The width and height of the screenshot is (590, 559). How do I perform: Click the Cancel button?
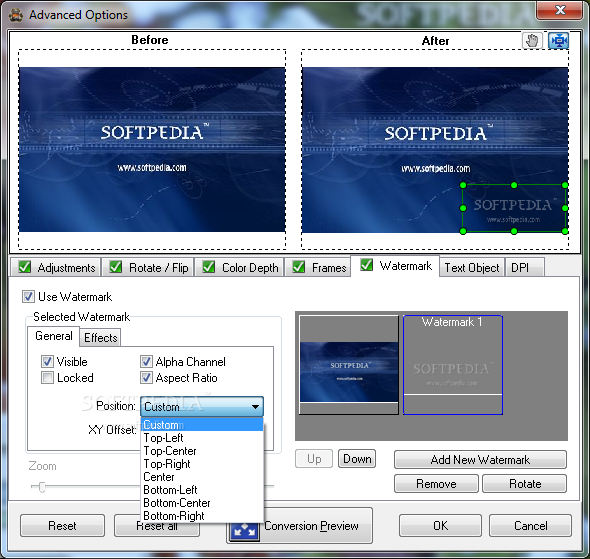[530, 526]
